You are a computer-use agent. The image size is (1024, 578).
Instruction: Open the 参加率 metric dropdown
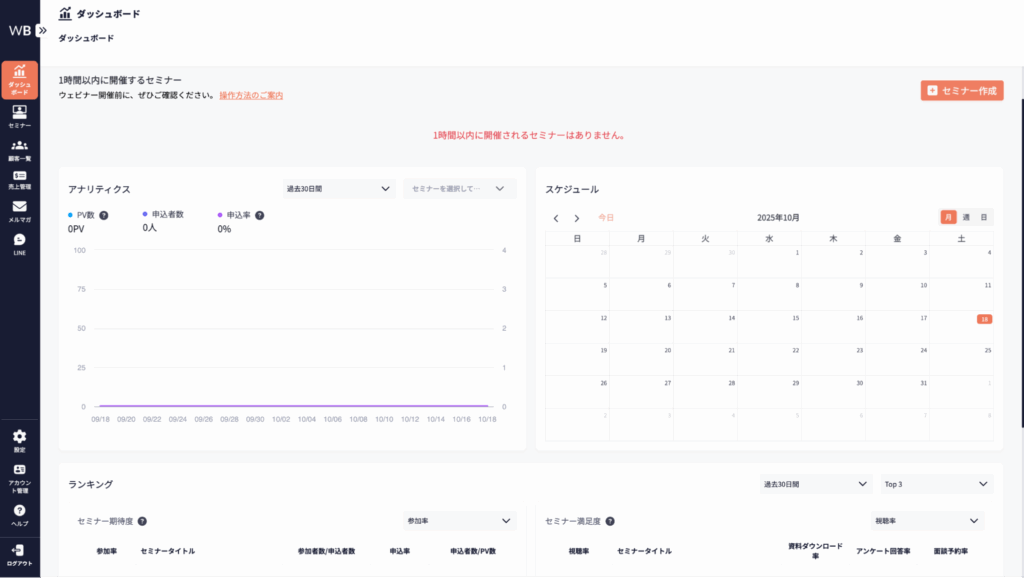(x=459, y=521)
